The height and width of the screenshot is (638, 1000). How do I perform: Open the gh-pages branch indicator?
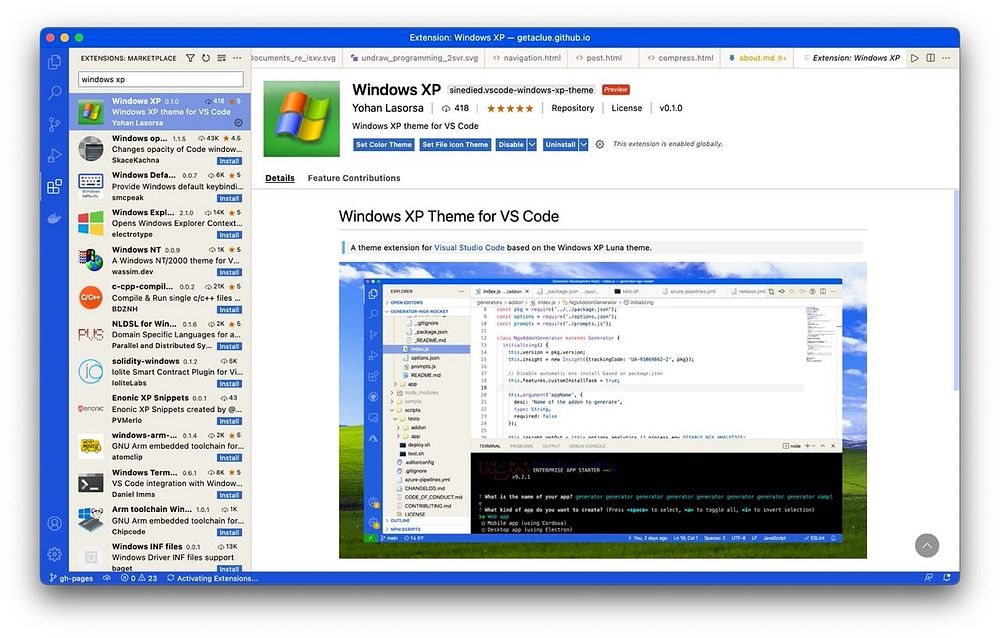71,578
